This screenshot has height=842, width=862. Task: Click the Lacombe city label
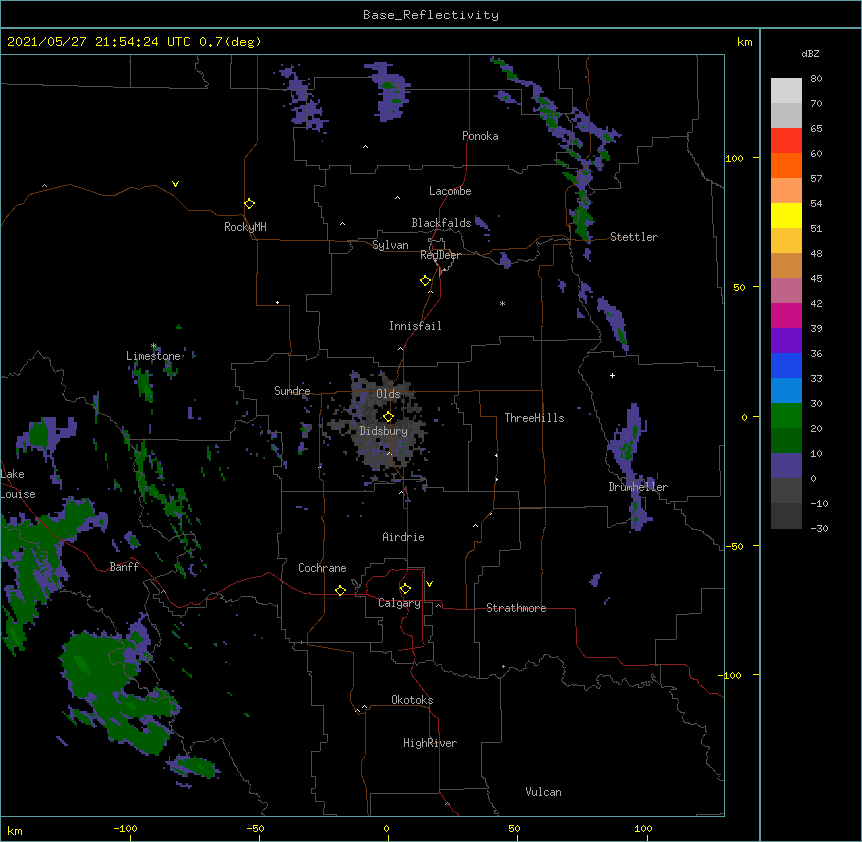click(450, 191)
